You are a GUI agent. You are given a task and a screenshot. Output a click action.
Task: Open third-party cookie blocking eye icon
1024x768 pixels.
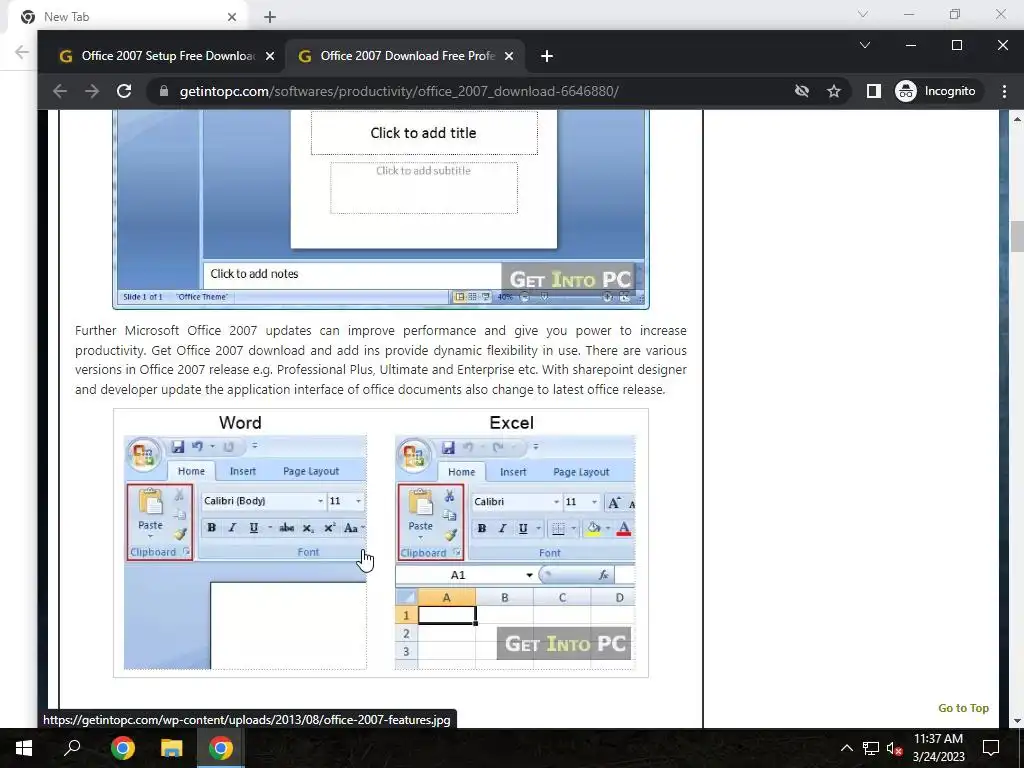802,91
